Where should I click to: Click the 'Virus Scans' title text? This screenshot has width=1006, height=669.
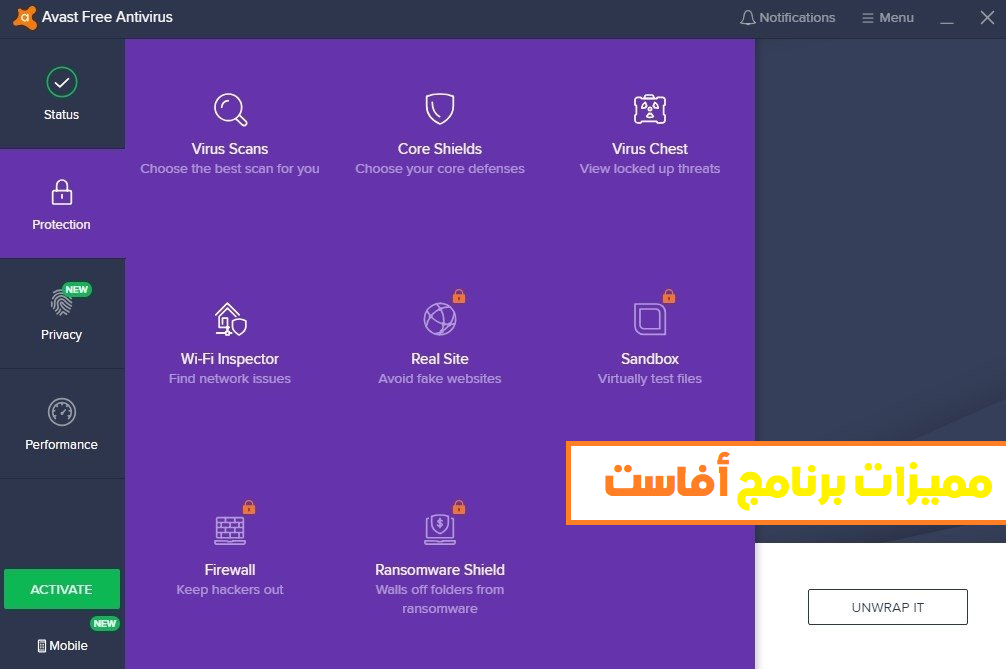(x=230, y=149)
